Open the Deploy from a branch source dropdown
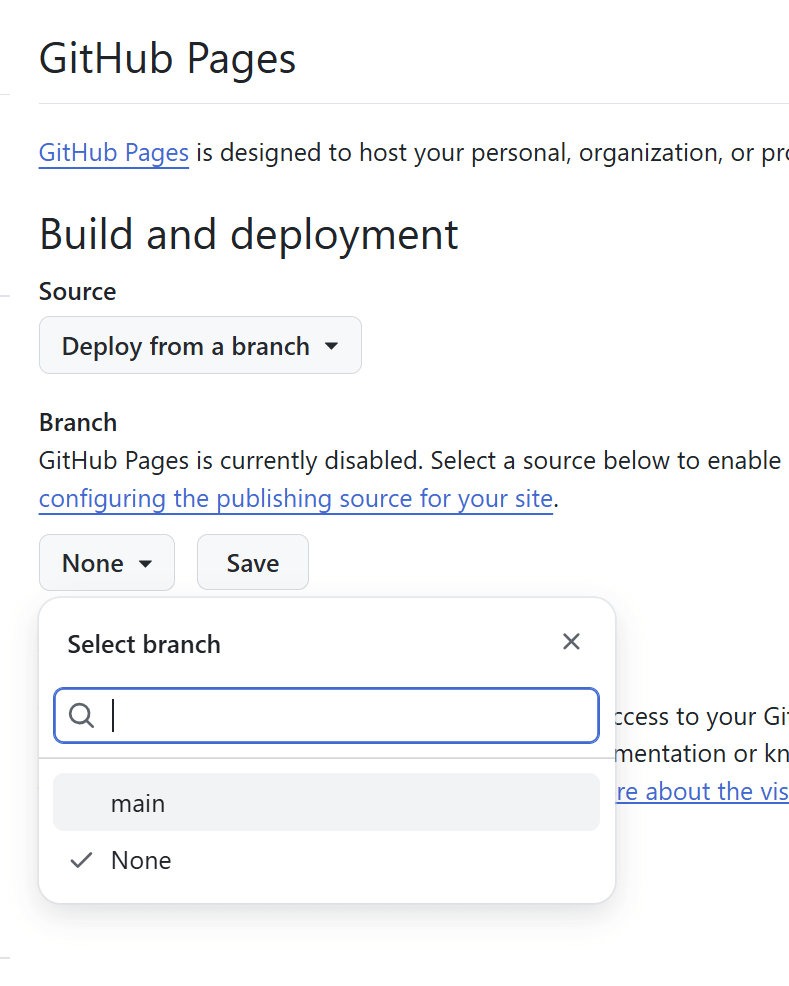 tap(200, 345)
